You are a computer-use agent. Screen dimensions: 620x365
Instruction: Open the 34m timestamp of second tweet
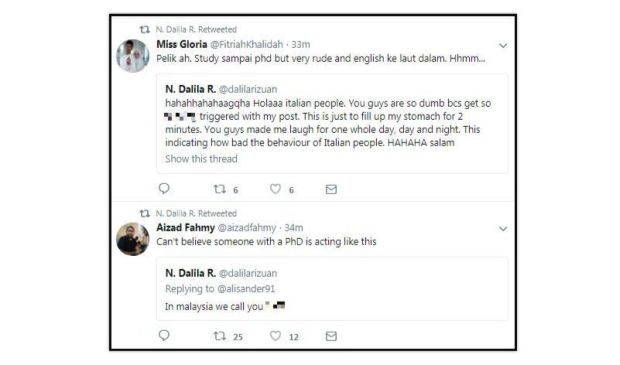click(294, 228)
